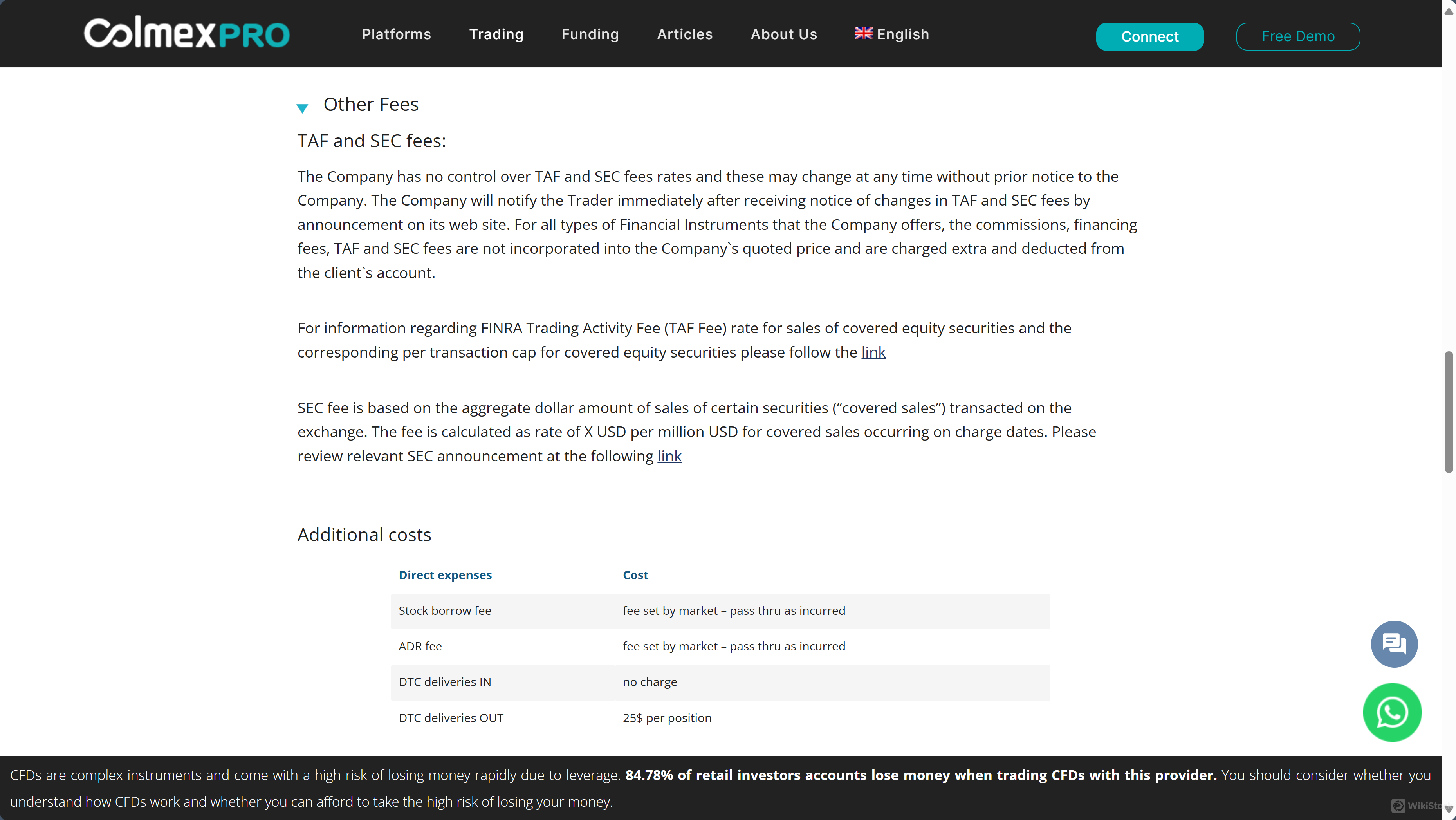Follow the FINRA TAF fee link
The width and height of the screenshot is (1456, 820).
873,352
